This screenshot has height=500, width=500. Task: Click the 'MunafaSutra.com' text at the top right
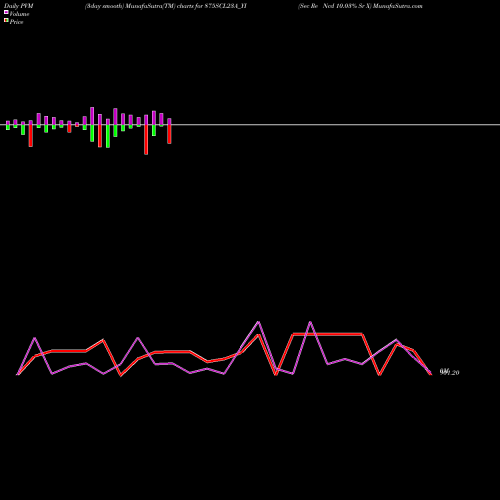tap(398, 6)
